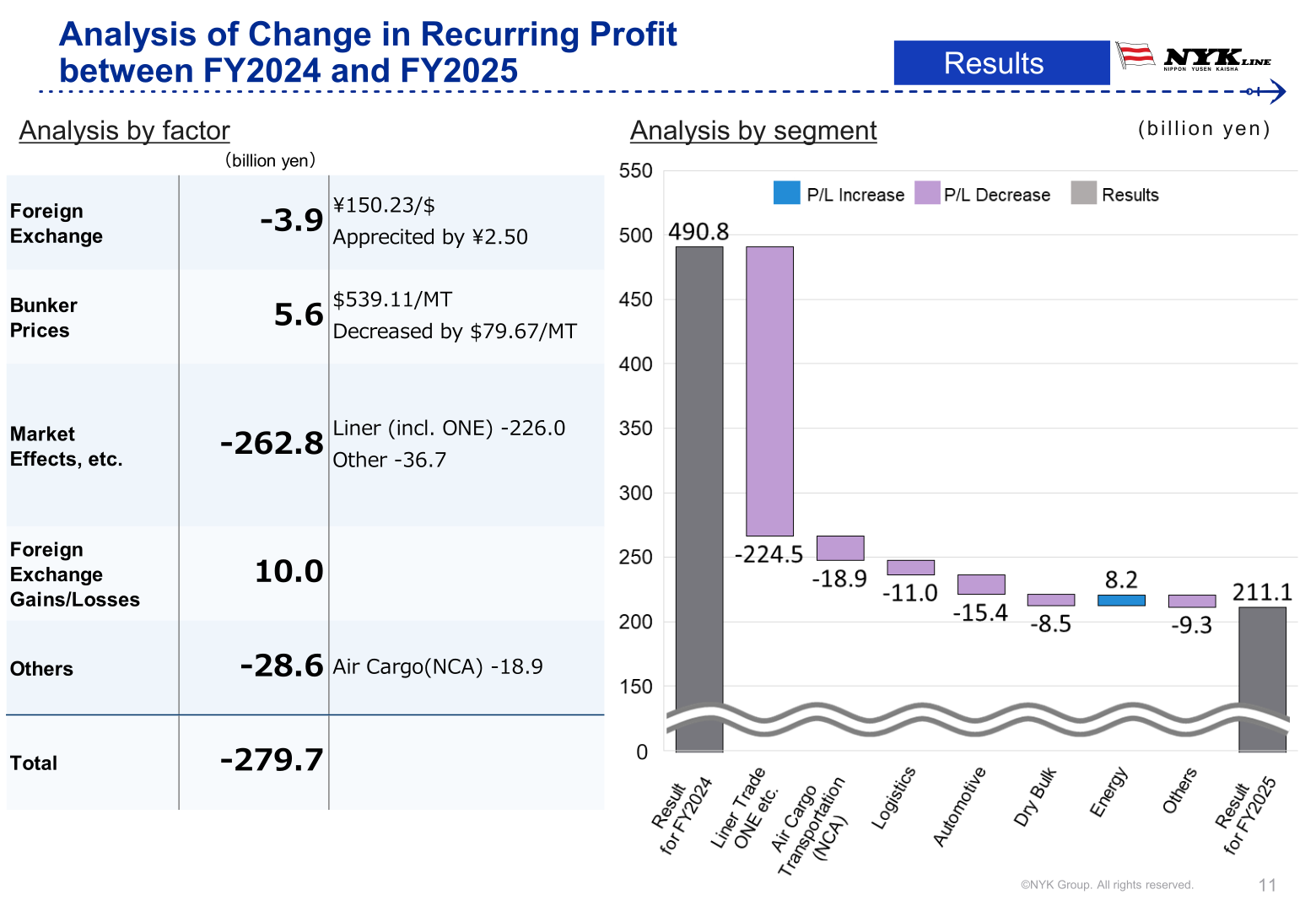The height and width of the screenshot is (911, 1316).
Task: Click 'Apprecited by ¥2.50' text
Action: tap(430, 237)
